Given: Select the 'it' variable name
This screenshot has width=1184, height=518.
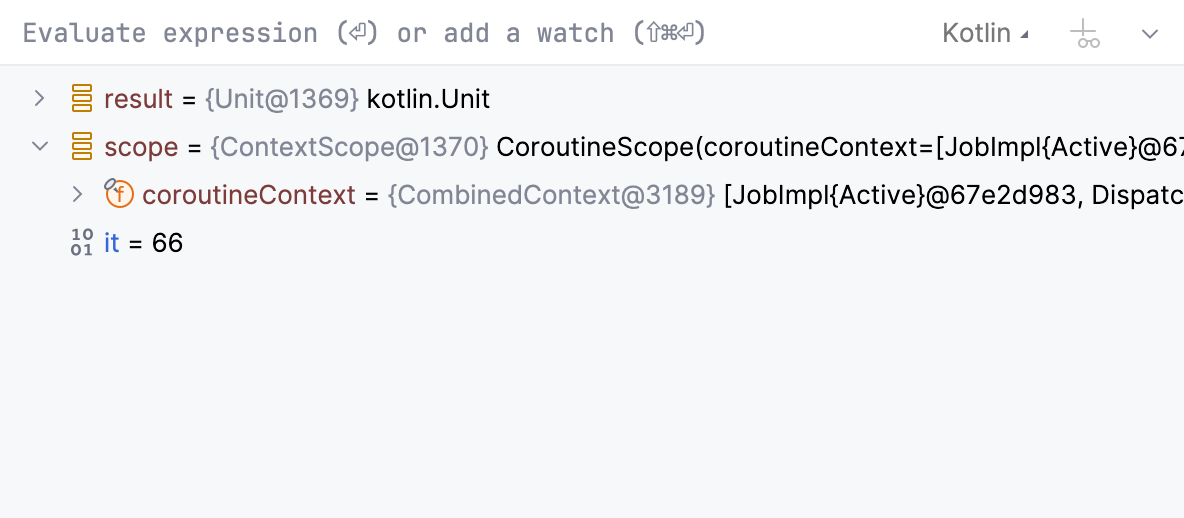Looking at the screenshot, I should [112, 243].
